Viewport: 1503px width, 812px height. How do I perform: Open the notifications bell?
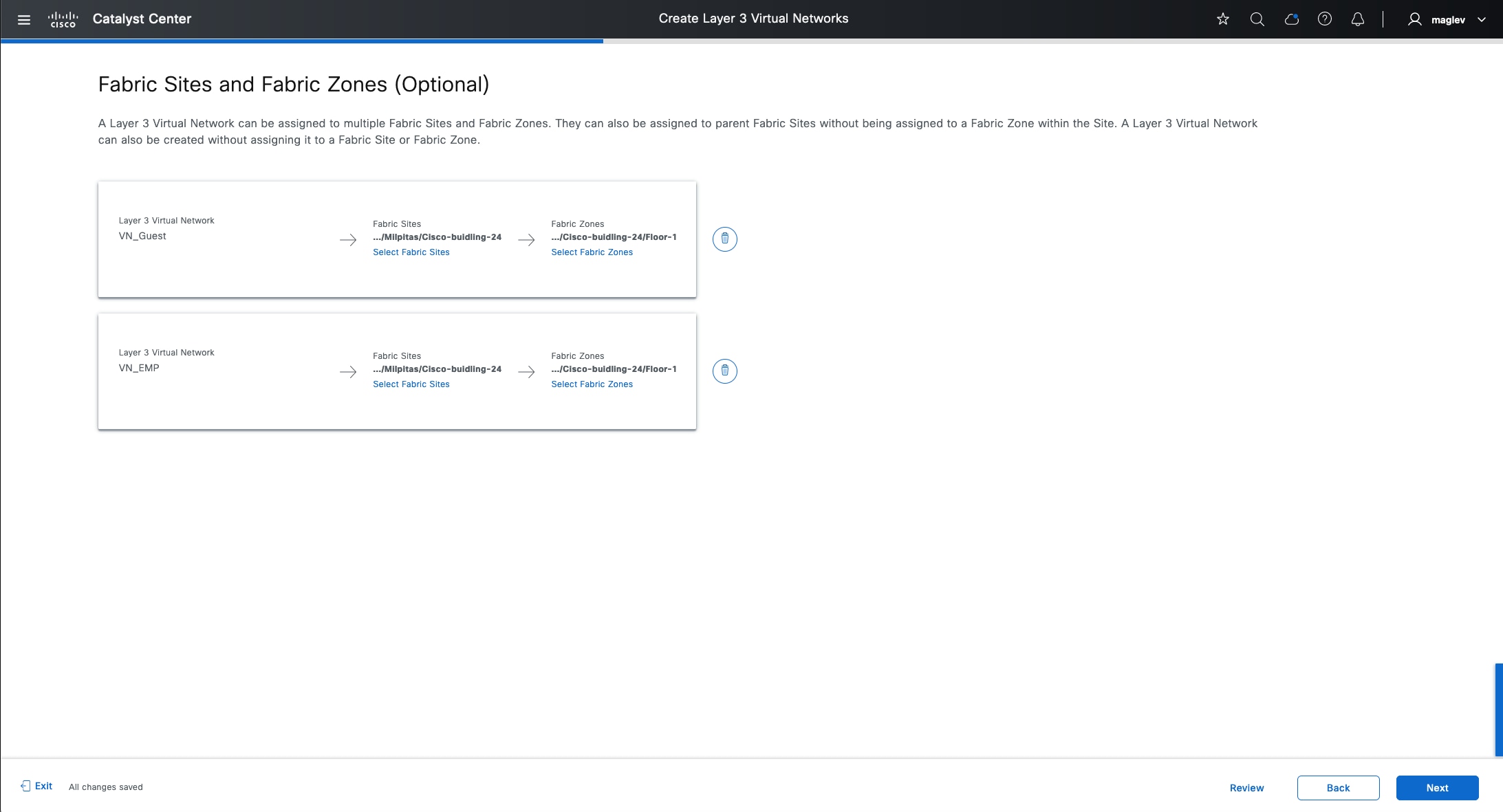pyautogui.click(x=1357, y=19)
